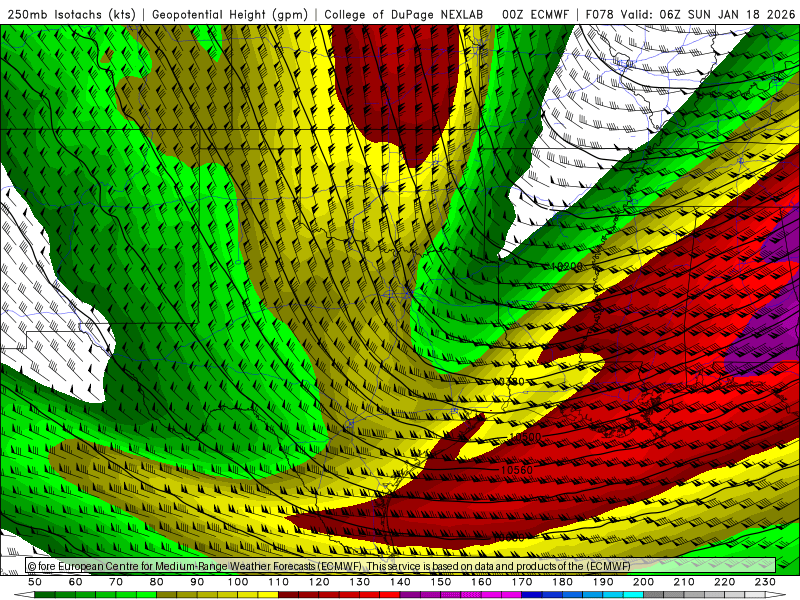Click the 'Valid: 06Z SUN JAN 18 2026' text

(x=708, y=14)
